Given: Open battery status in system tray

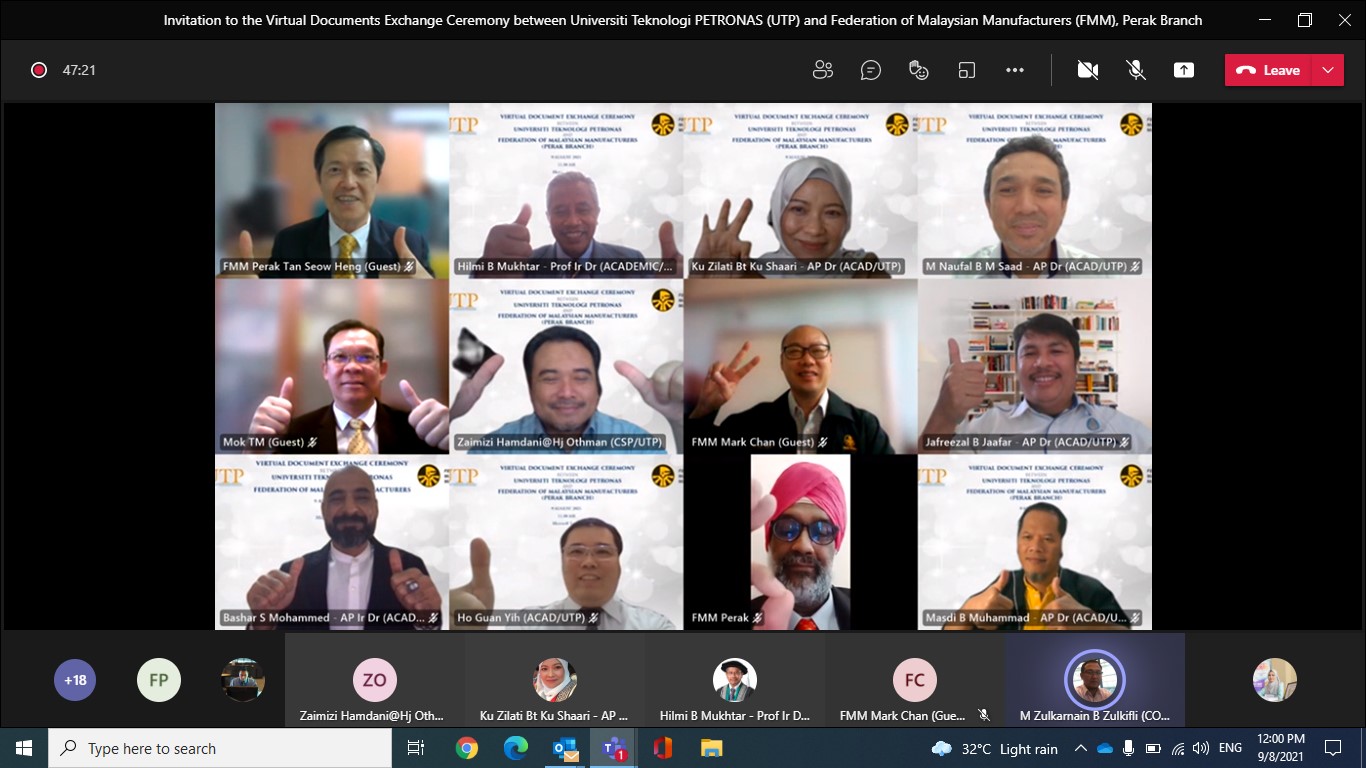Looking at the screenshot, I should (x=1153, y=748).
